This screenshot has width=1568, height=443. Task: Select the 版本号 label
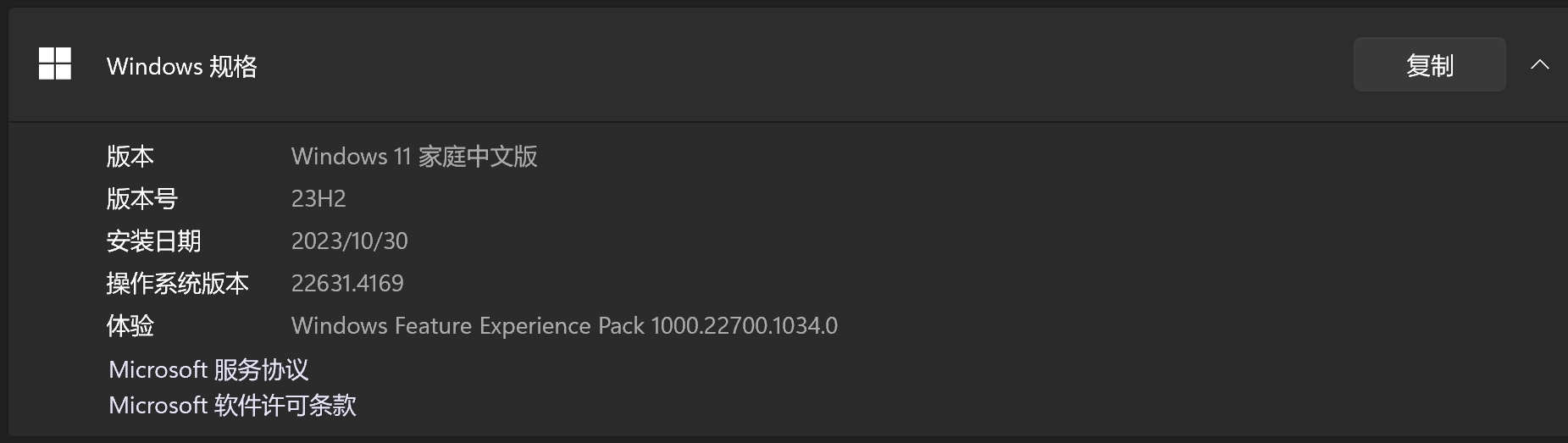click(141, 198)
